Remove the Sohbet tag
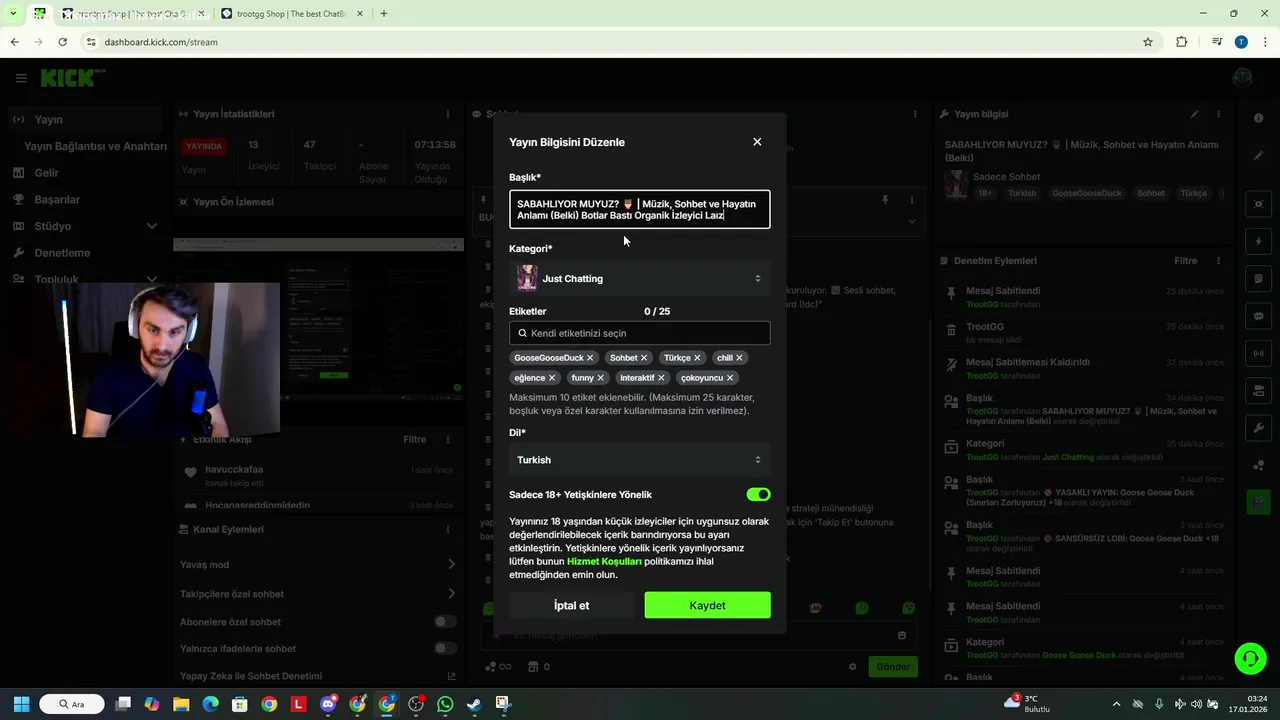Viewport: 1280px width, 720px height. (x=644, y=358)
